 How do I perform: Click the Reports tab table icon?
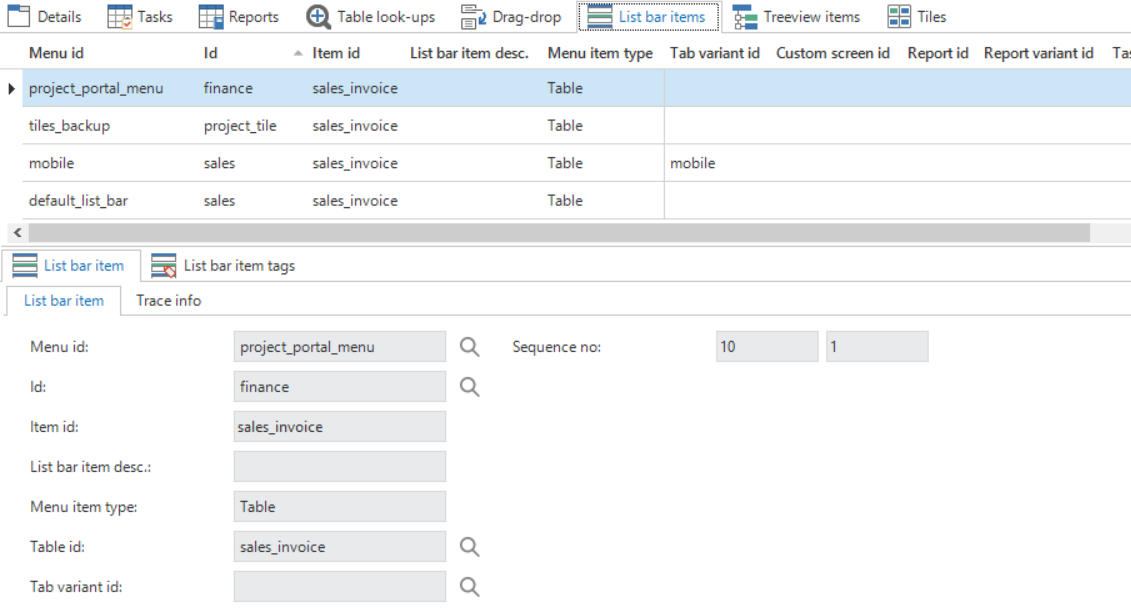211,17
